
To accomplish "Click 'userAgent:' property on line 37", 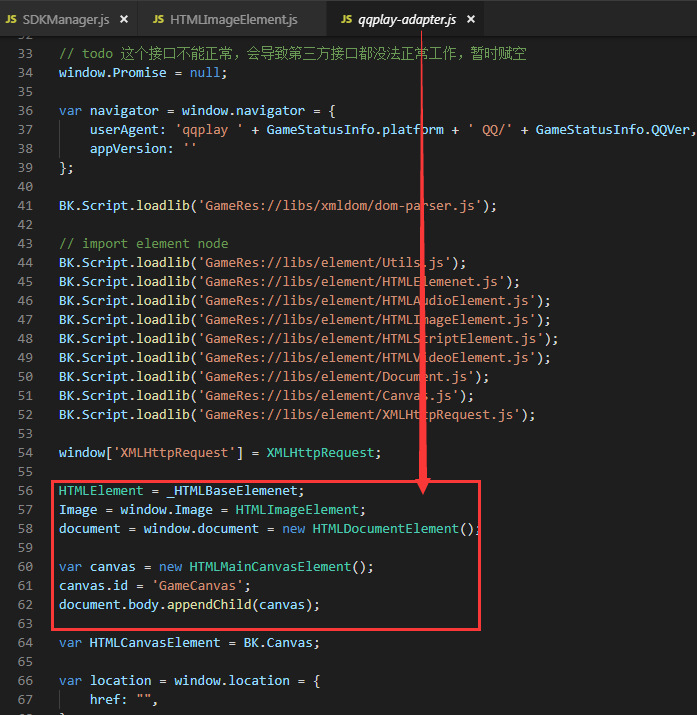I will pos(128,130).
